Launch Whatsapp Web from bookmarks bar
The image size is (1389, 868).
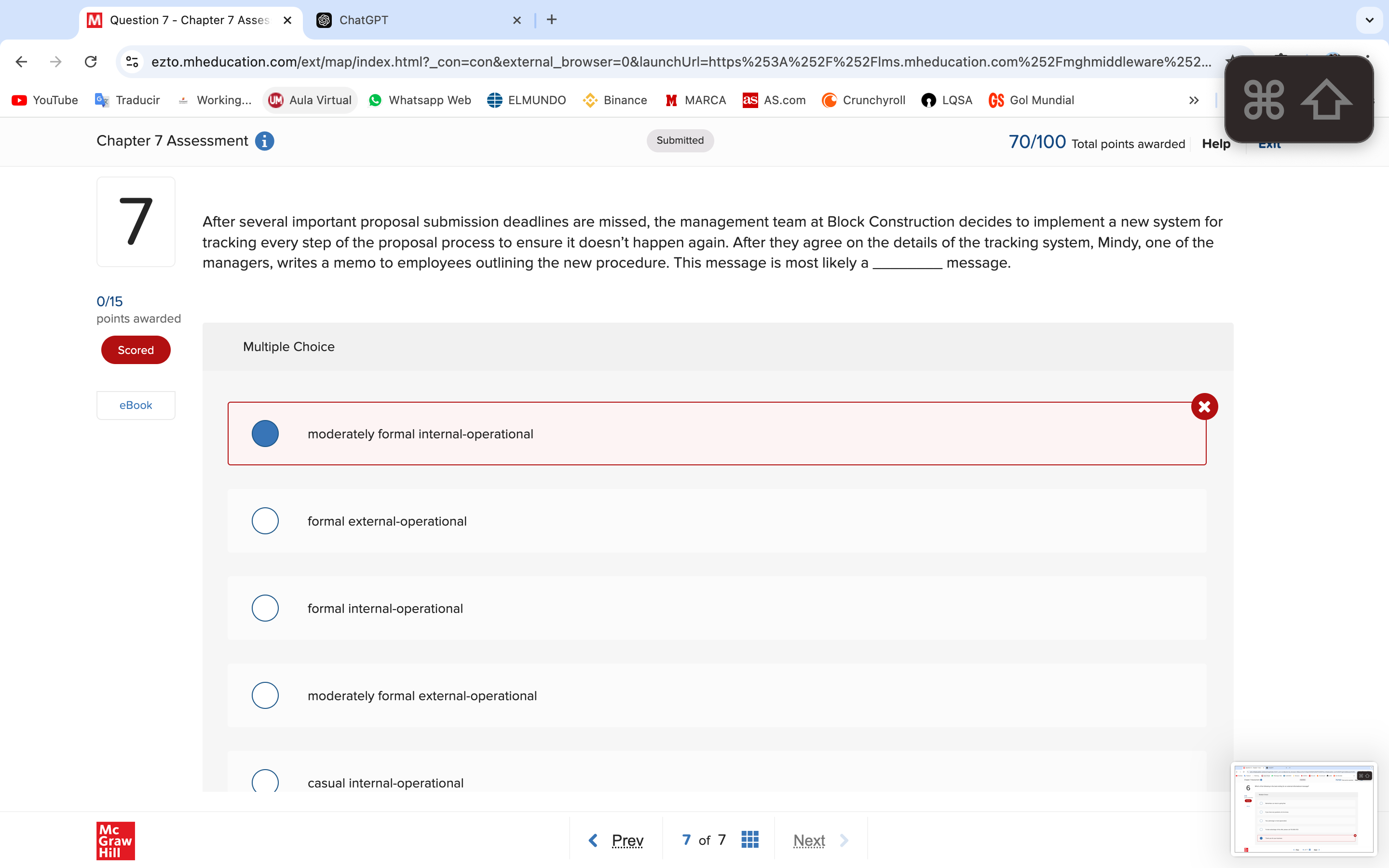click(420, 100)
